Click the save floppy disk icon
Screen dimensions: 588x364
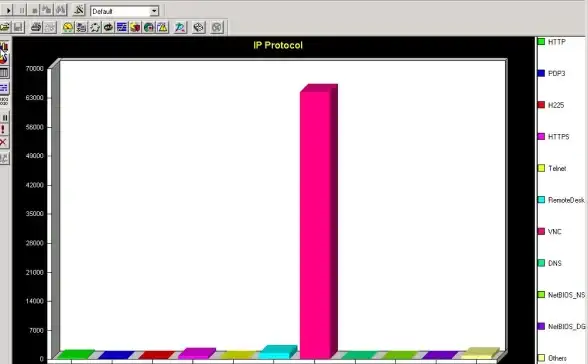pos(18,27)
